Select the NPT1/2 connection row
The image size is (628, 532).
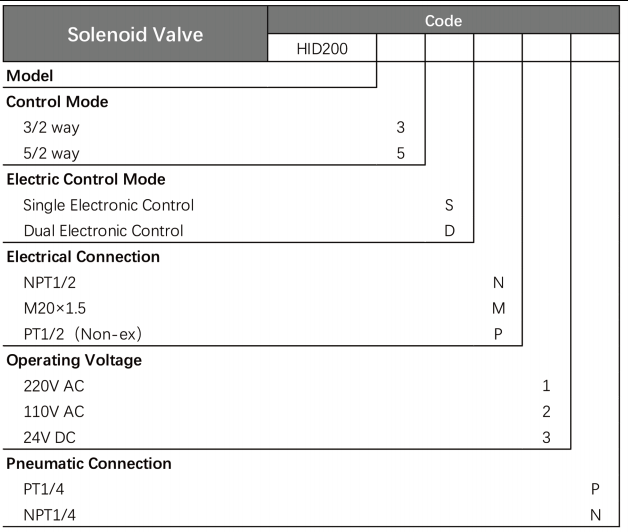[x=49, y=283]
